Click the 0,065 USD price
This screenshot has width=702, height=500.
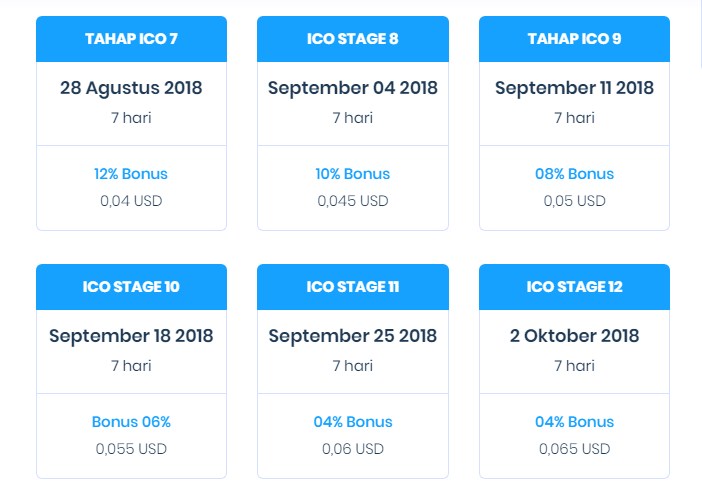(x=574, y=449)
